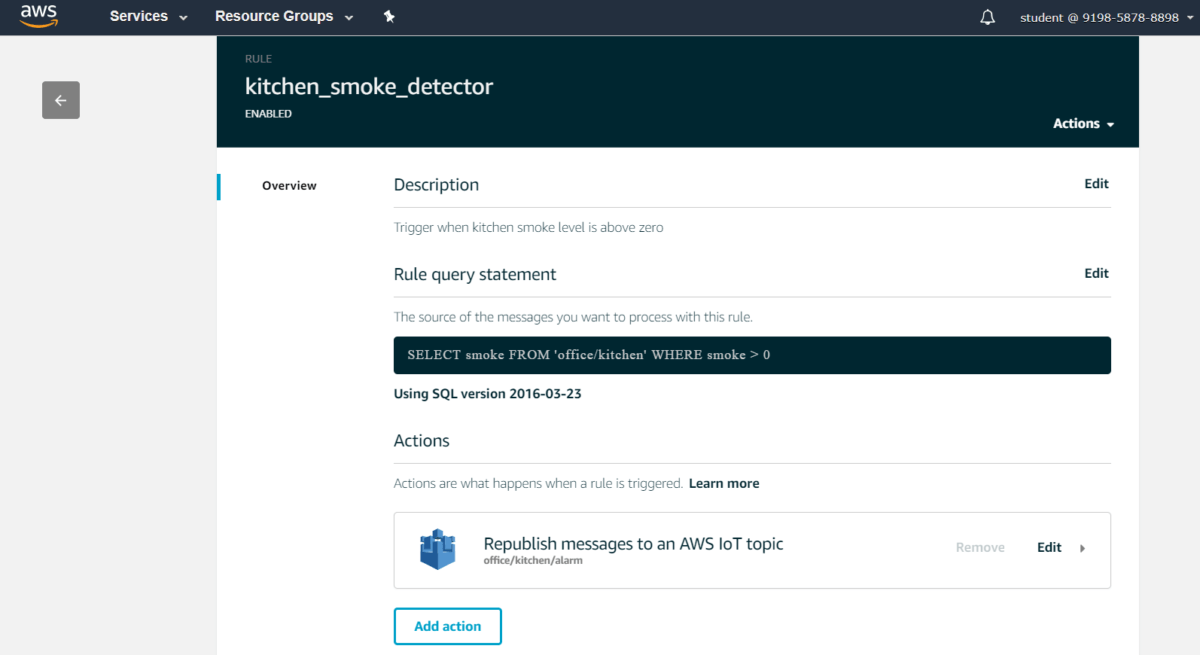This screenshot has height=655, width=1200.
Task: Open the Learn more link
Action: 724,483
